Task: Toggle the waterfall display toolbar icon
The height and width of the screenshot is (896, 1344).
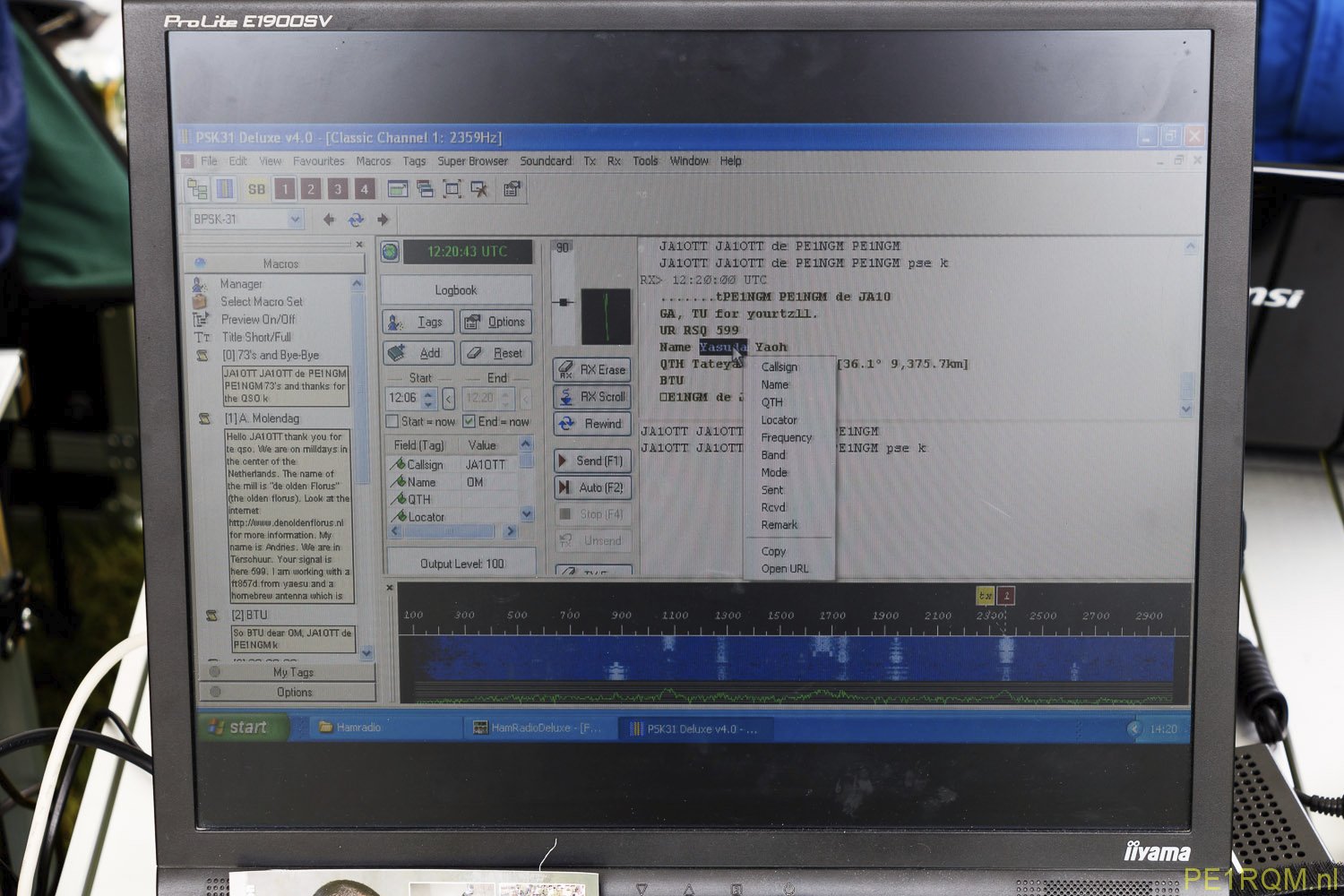Action: point(225,188)
